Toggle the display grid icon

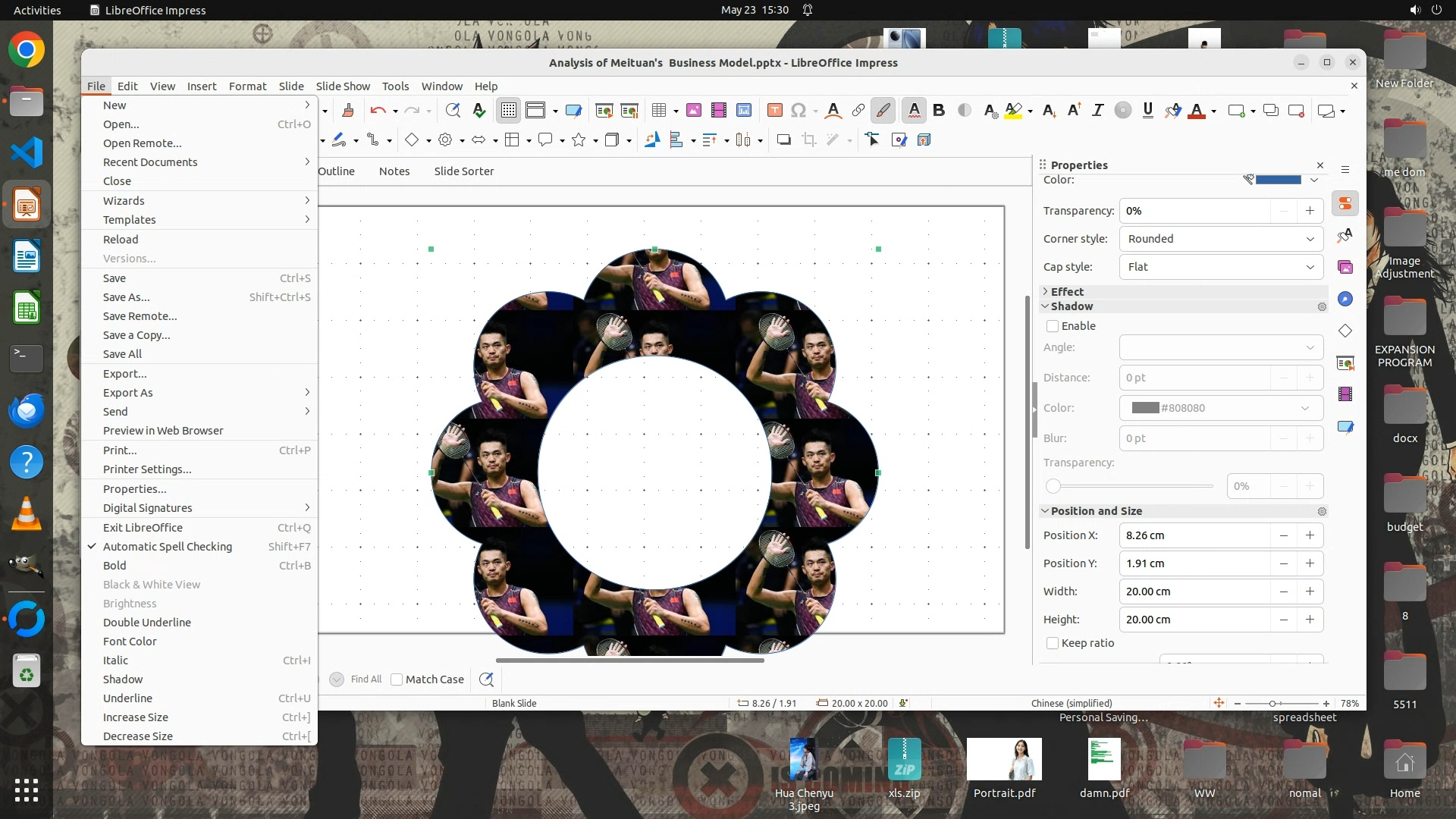click(508, 111)
